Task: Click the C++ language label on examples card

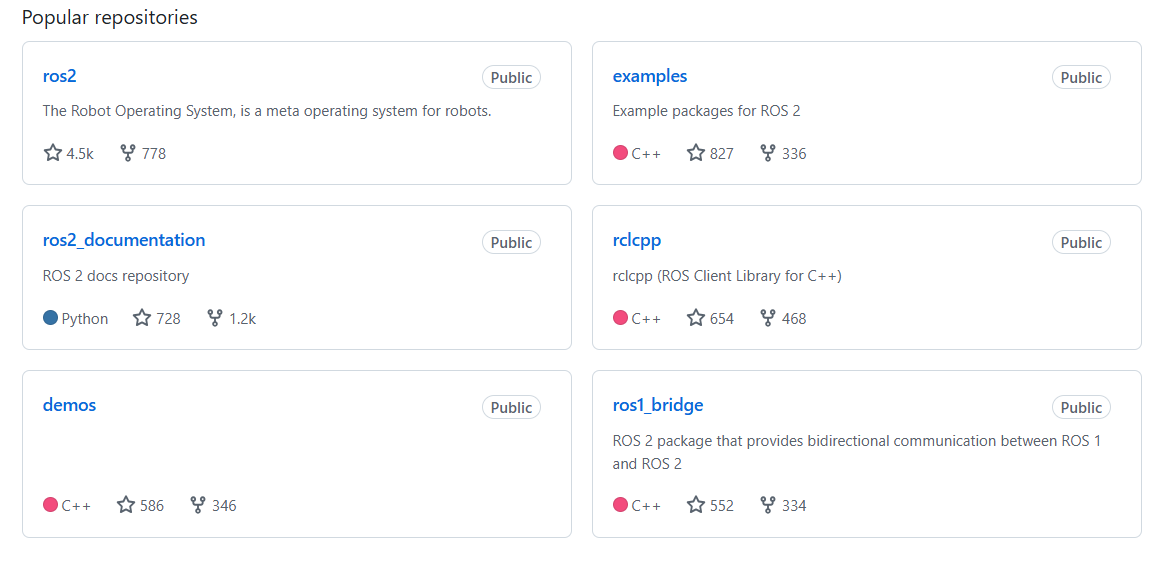Action: (646, 154)
